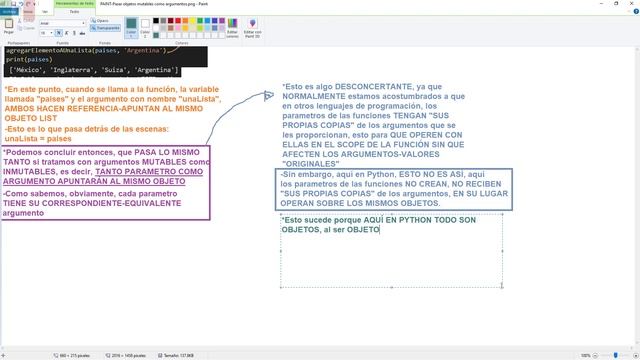Switch to the Ver ribbon tab
Viewport: 640px width, 360px height.
pos(45,12)
